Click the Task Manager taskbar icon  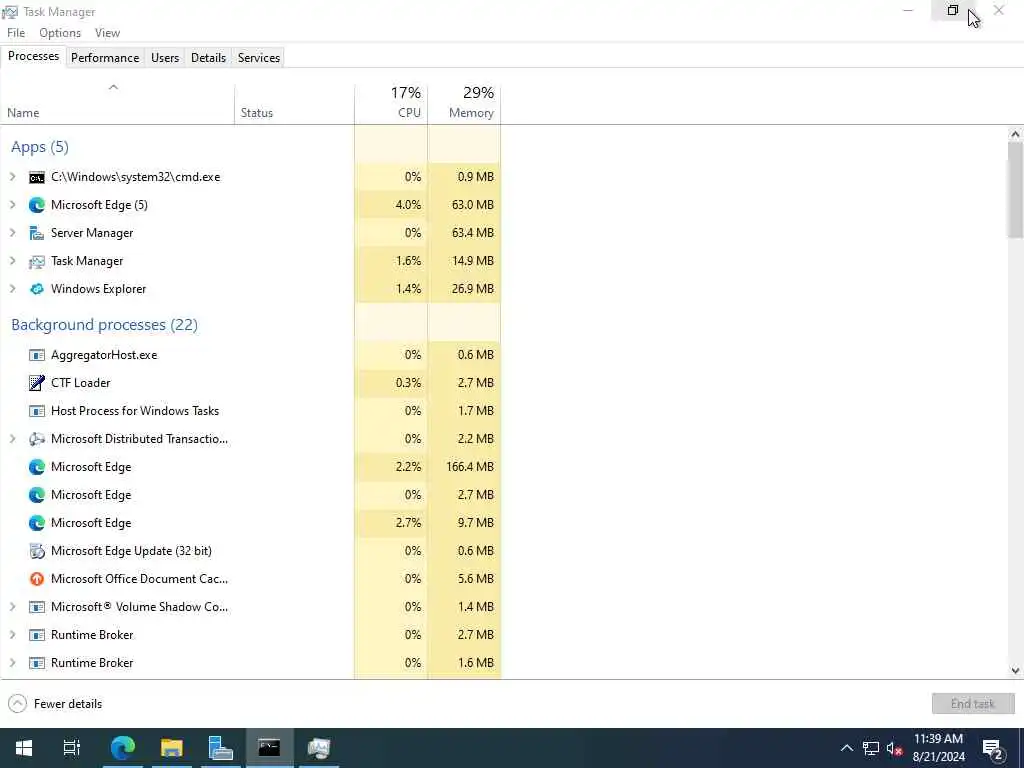point(319,748)
